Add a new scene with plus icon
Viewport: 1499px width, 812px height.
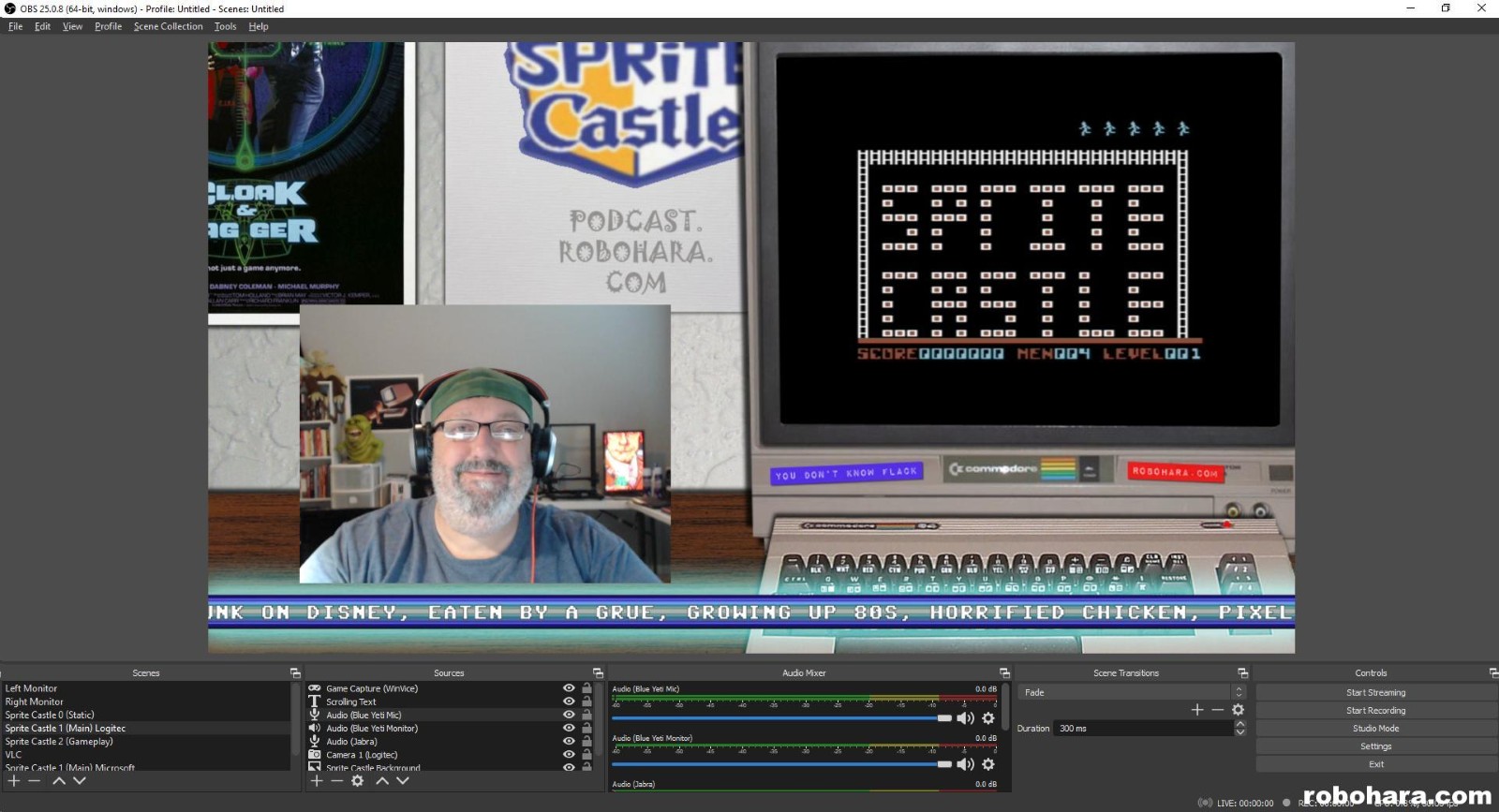coord(14,780)
